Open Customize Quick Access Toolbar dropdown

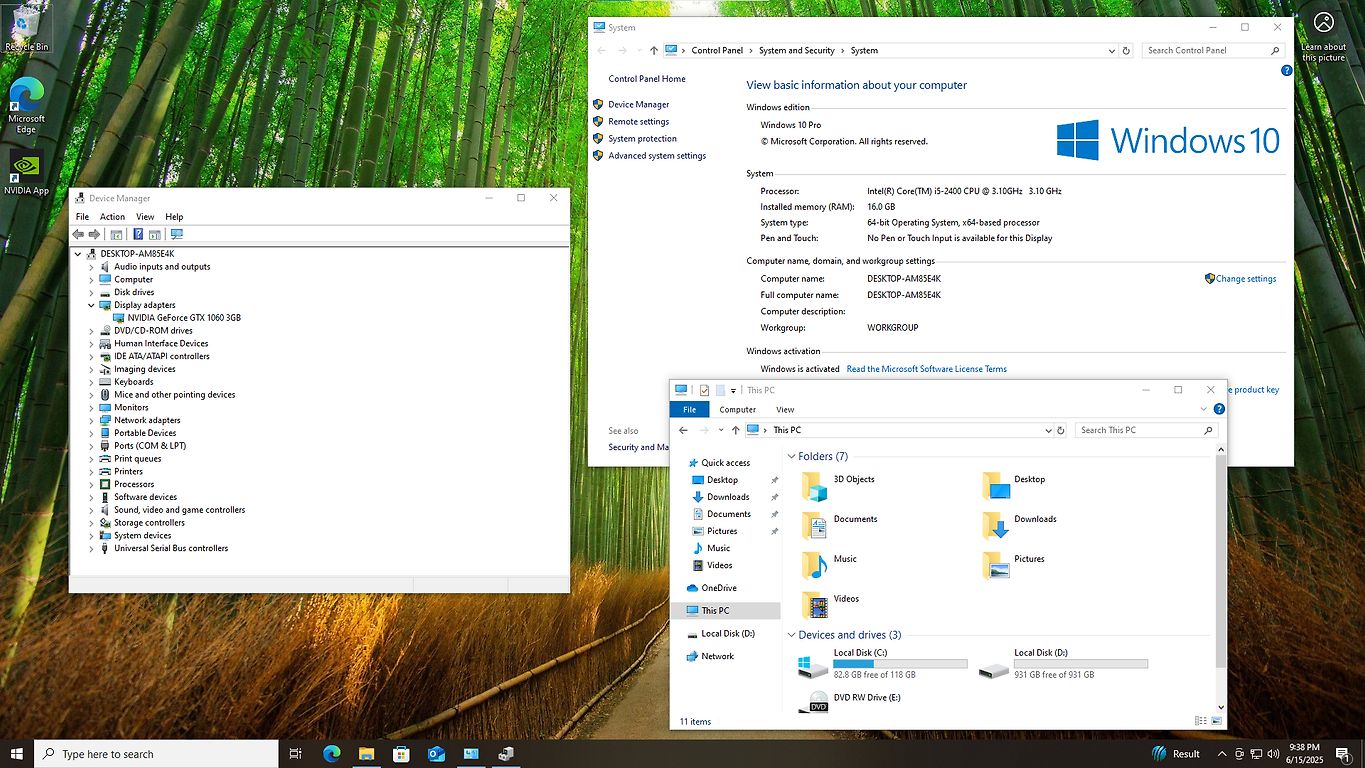pyautogui.click(x=733, y=391)
